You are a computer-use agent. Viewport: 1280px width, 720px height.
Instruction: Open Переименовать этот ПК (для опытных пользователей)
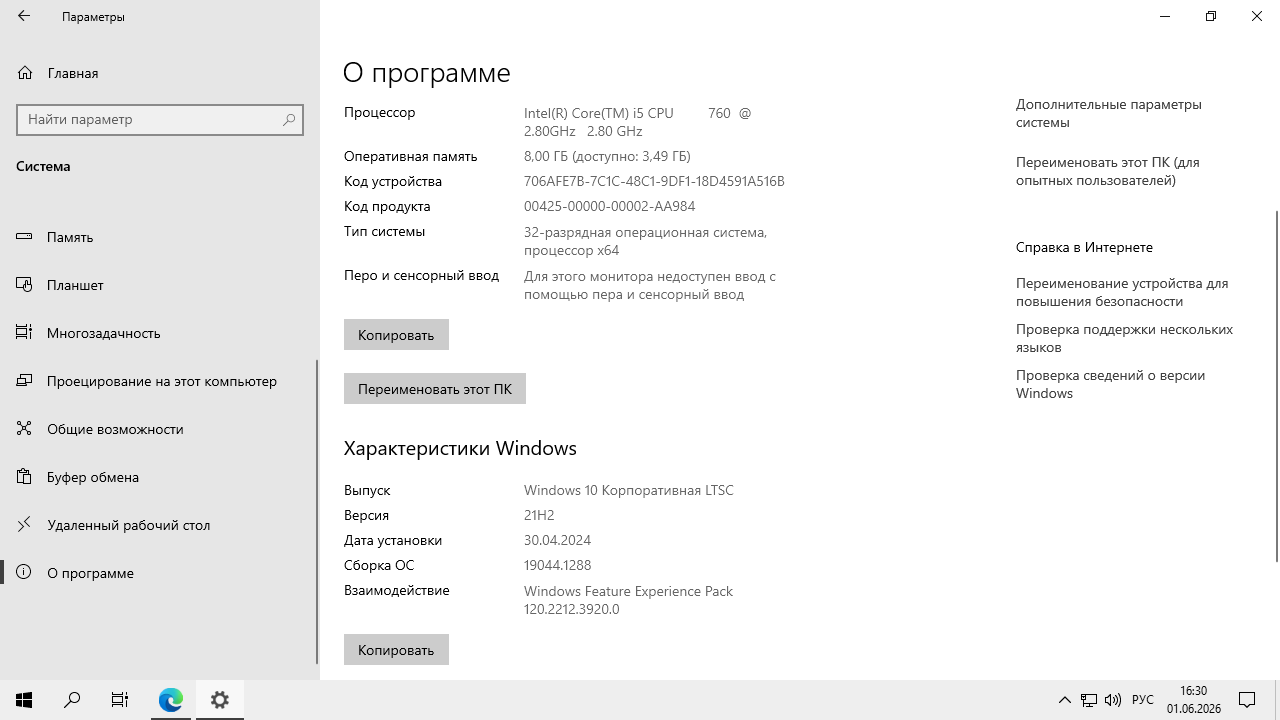pyautogui.click(x=1108, y=171)
